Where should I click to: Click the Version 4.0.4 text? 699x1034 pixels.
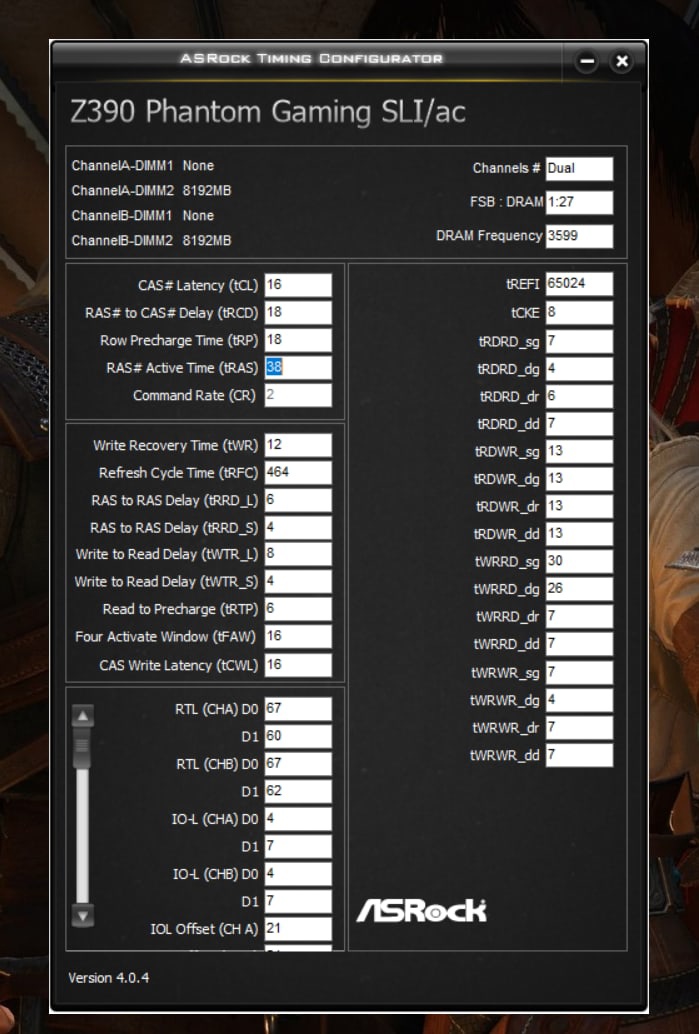(109, 978)
